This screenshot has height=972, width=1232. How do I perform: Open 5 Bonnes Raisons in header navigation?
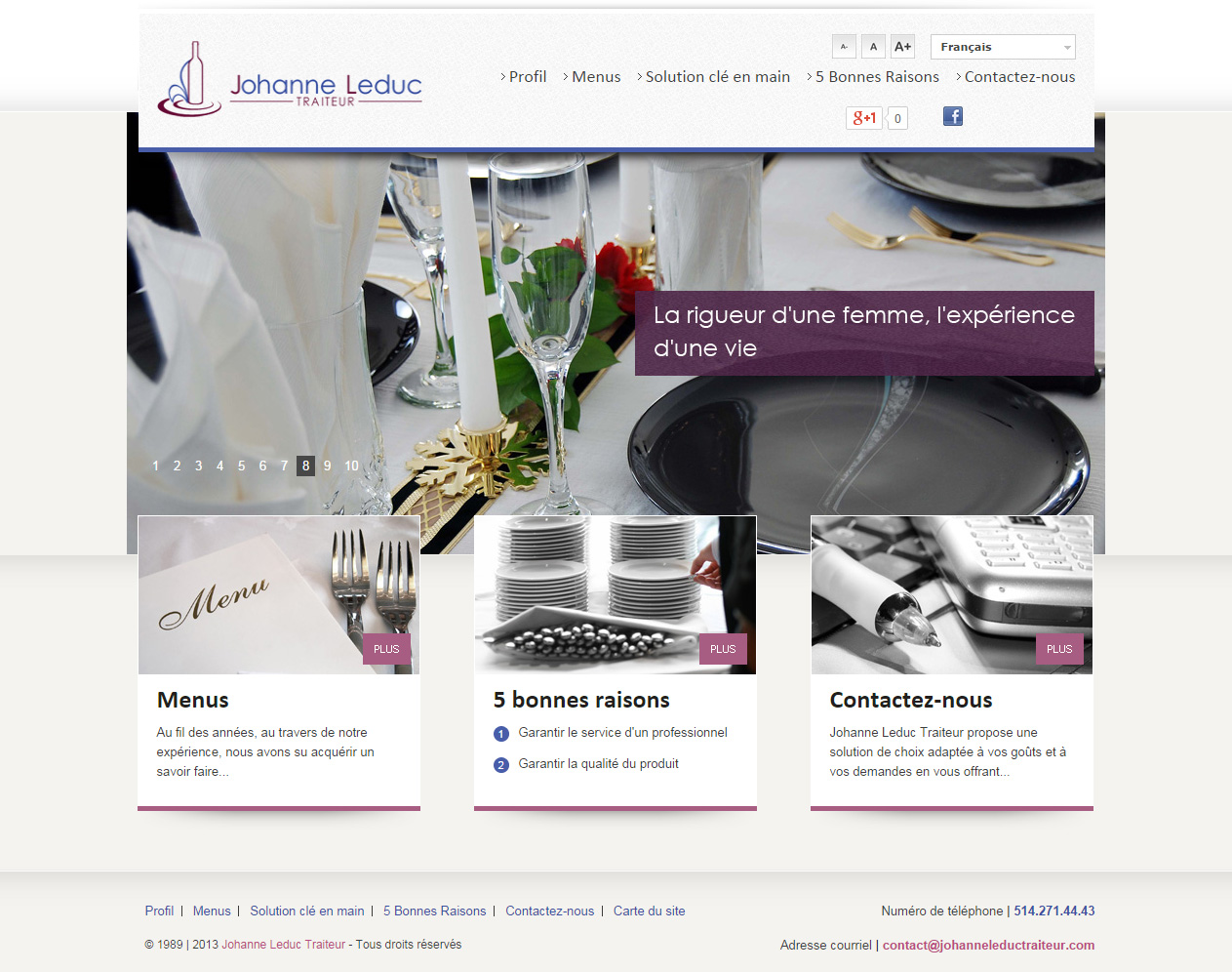[876, 76]
